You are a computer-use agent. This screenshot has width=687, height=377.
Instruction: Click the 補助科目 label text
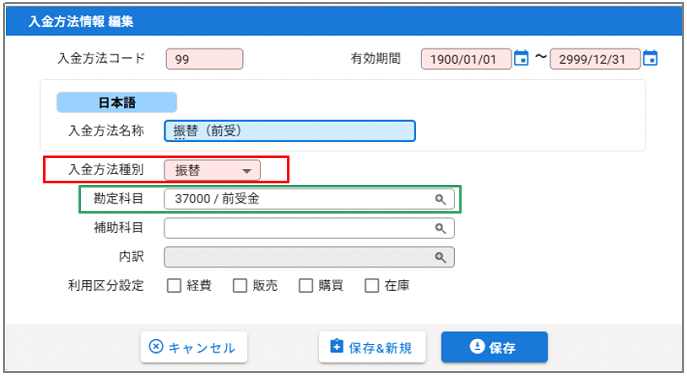(x=118, y=228)
